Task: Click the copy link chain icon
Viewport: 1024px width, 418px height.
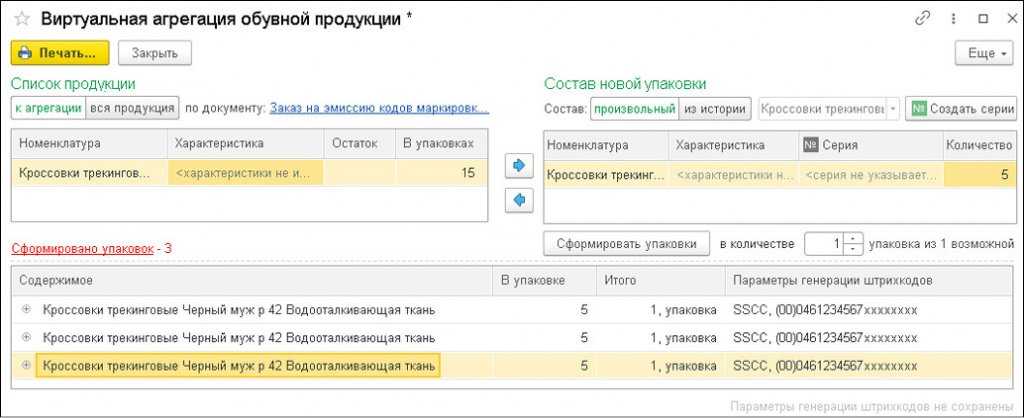Action: coord(922,19)
